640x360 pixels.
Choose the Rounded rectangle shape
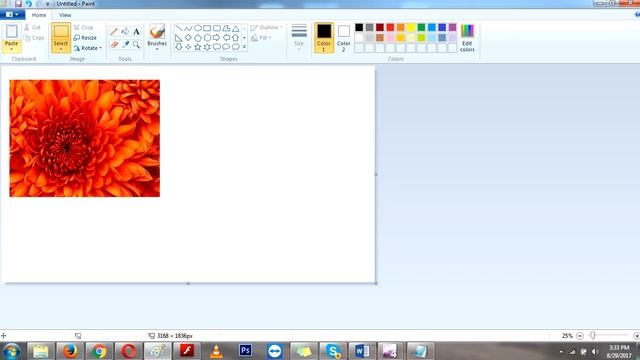(217, 28)
